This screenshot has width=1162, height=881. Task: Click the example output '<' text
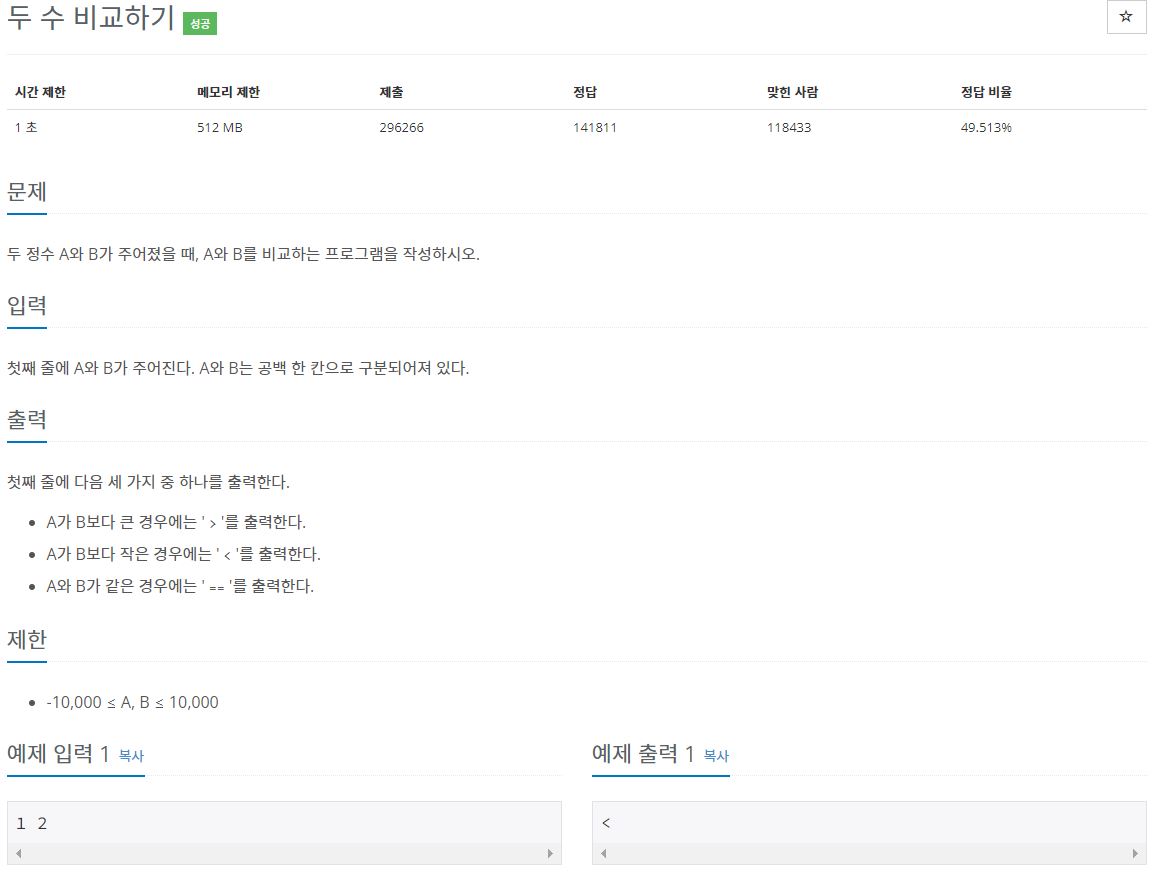coord(606,823)
